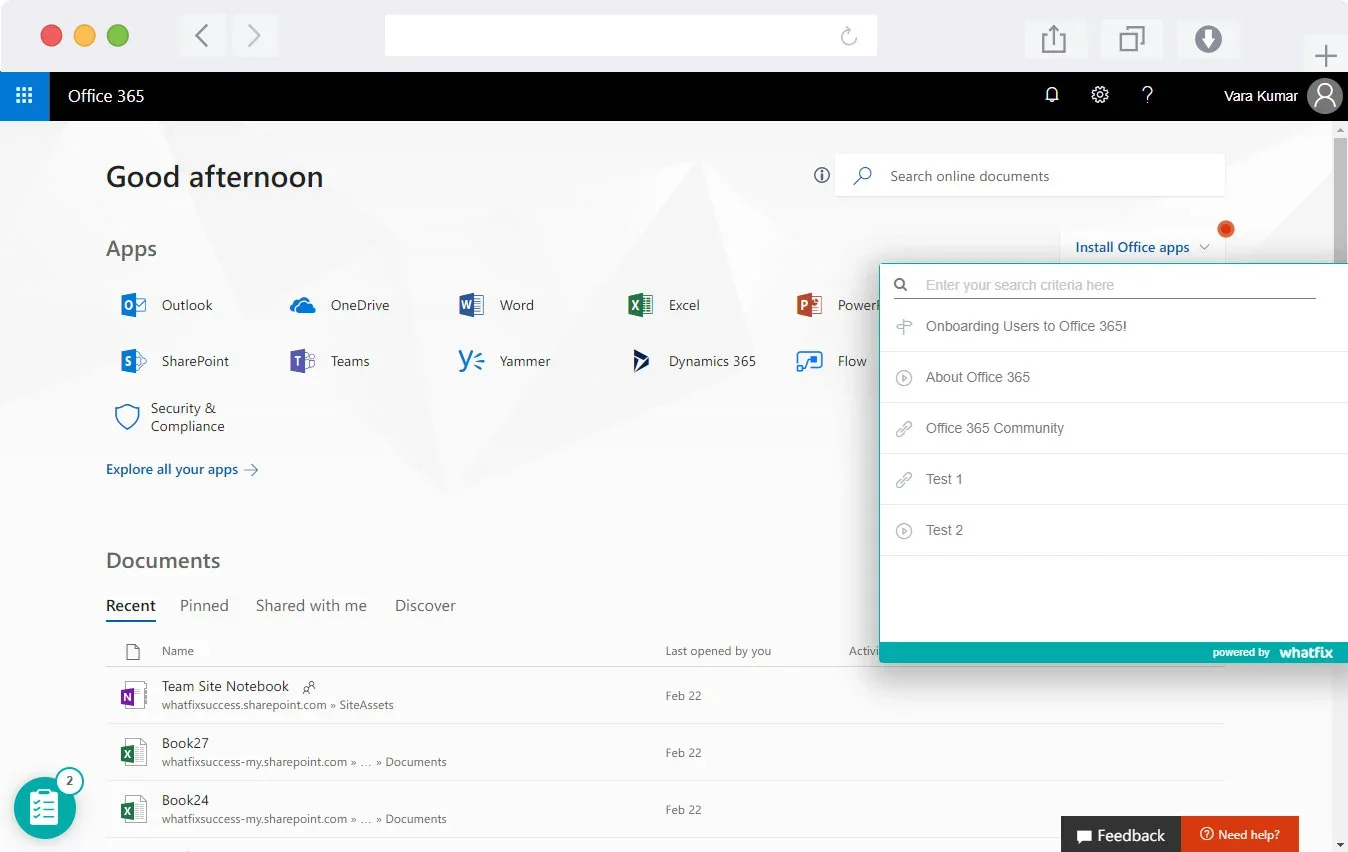View the Shared with me tab
The height and width of the screenshot is (852, 1348).
point(311,605)
